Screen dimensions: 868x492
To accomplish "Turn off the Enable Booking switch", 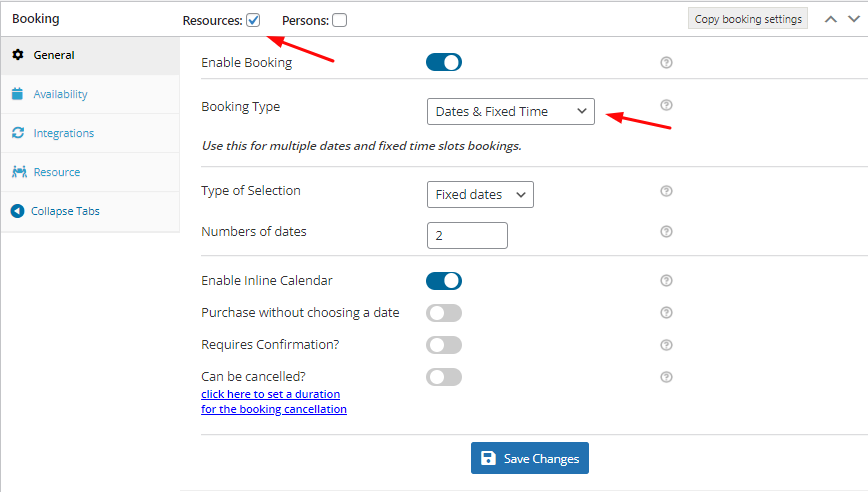I will [444, 63].
